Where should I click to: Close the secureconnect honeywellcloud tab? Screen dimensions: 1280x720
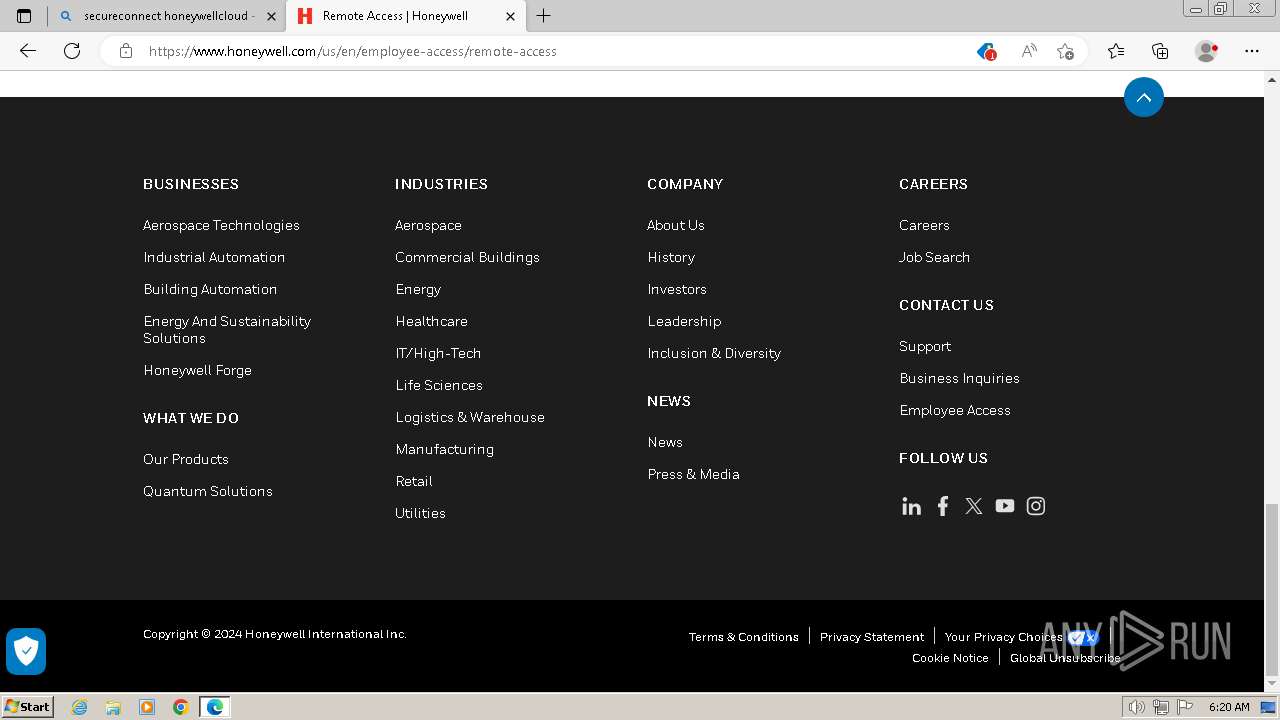[x=271, y=16]
